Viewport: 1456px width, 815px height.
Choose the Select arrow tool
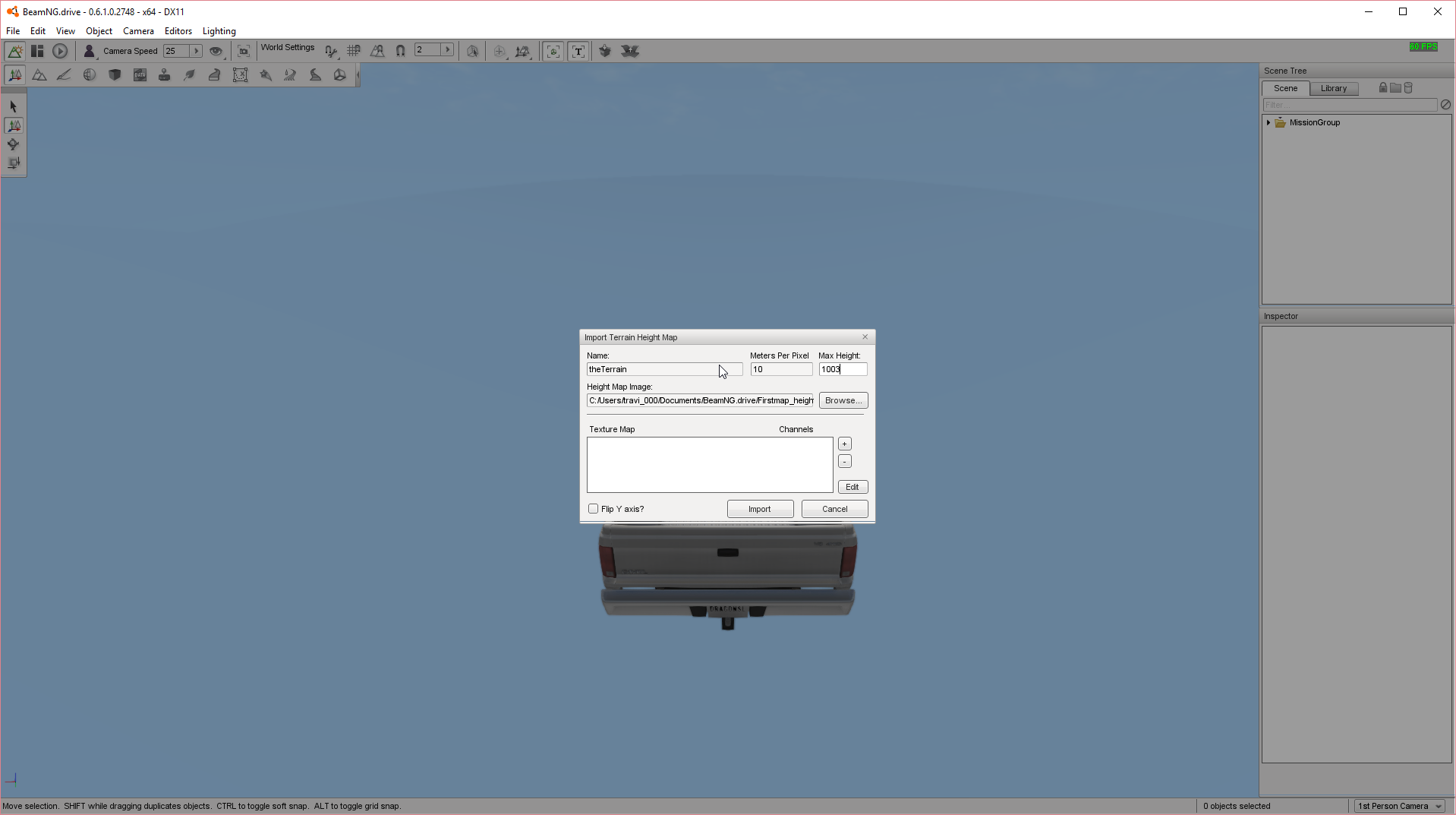13,106
